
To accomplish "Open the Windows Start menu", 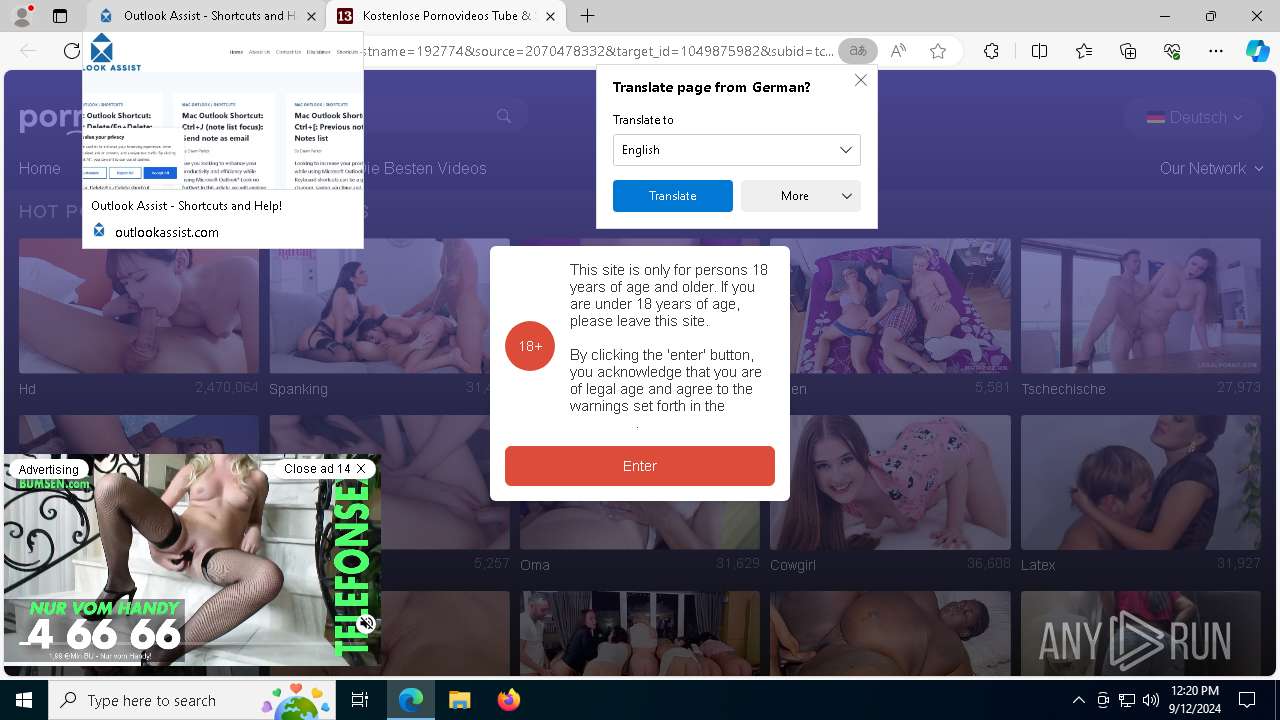I will [24, 700].
